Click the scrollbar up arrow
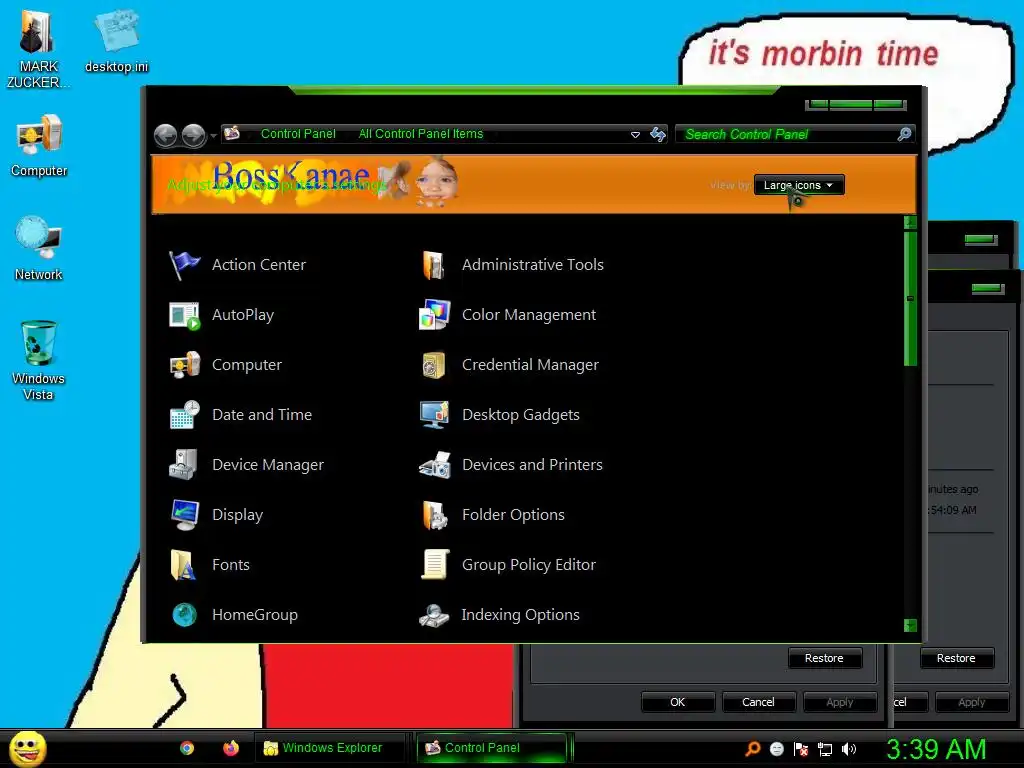The width and height of the screenshot is (1024, 768). 910,223
